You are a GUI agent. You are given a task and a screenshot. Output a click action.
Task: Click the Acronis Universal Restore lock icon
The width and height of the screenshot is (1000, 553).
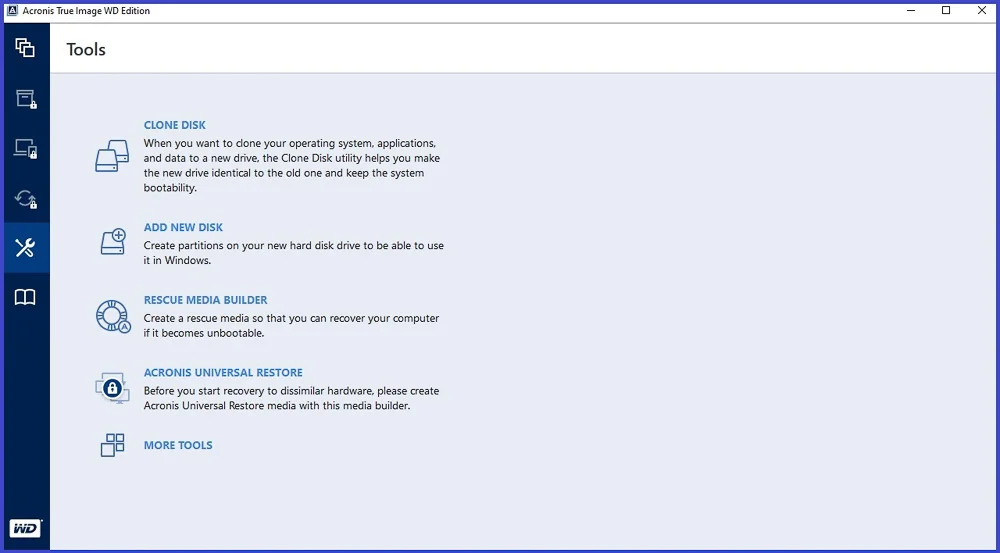[112, 388]
